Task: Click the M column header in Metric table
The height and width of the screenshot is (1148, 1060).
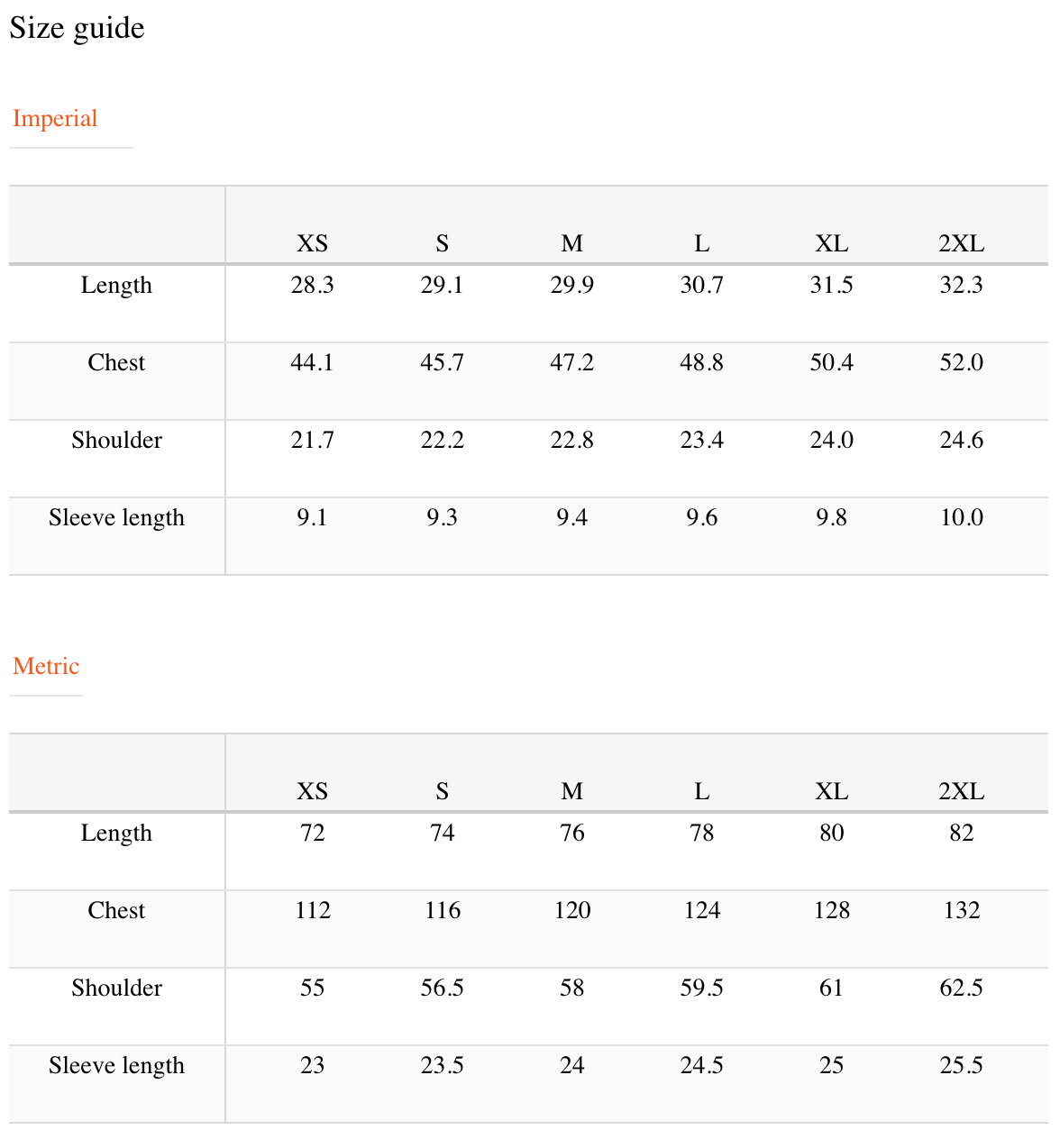Action: click(572, 791)
